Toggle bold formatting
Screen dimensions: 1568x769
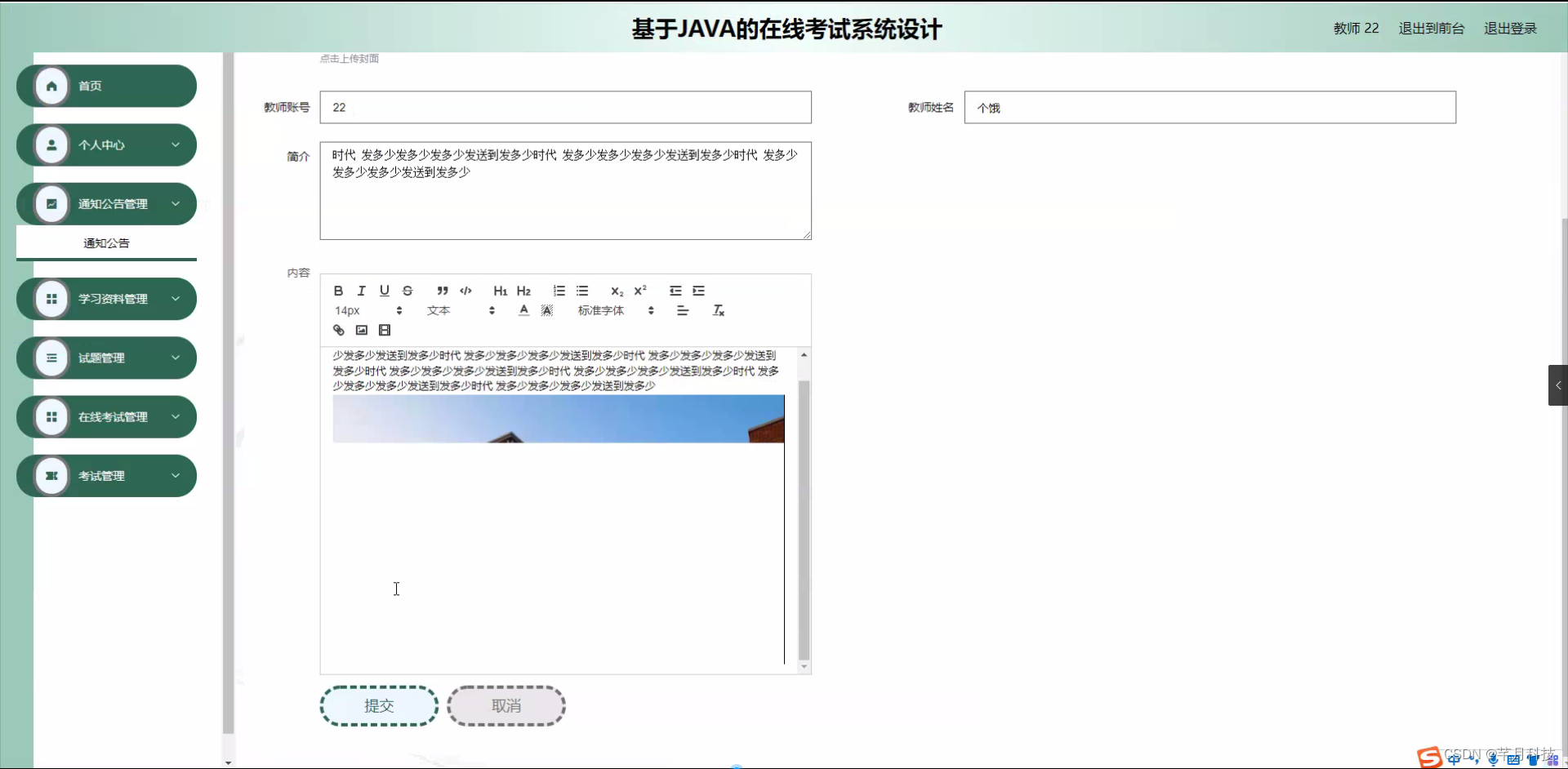point(337,291)
